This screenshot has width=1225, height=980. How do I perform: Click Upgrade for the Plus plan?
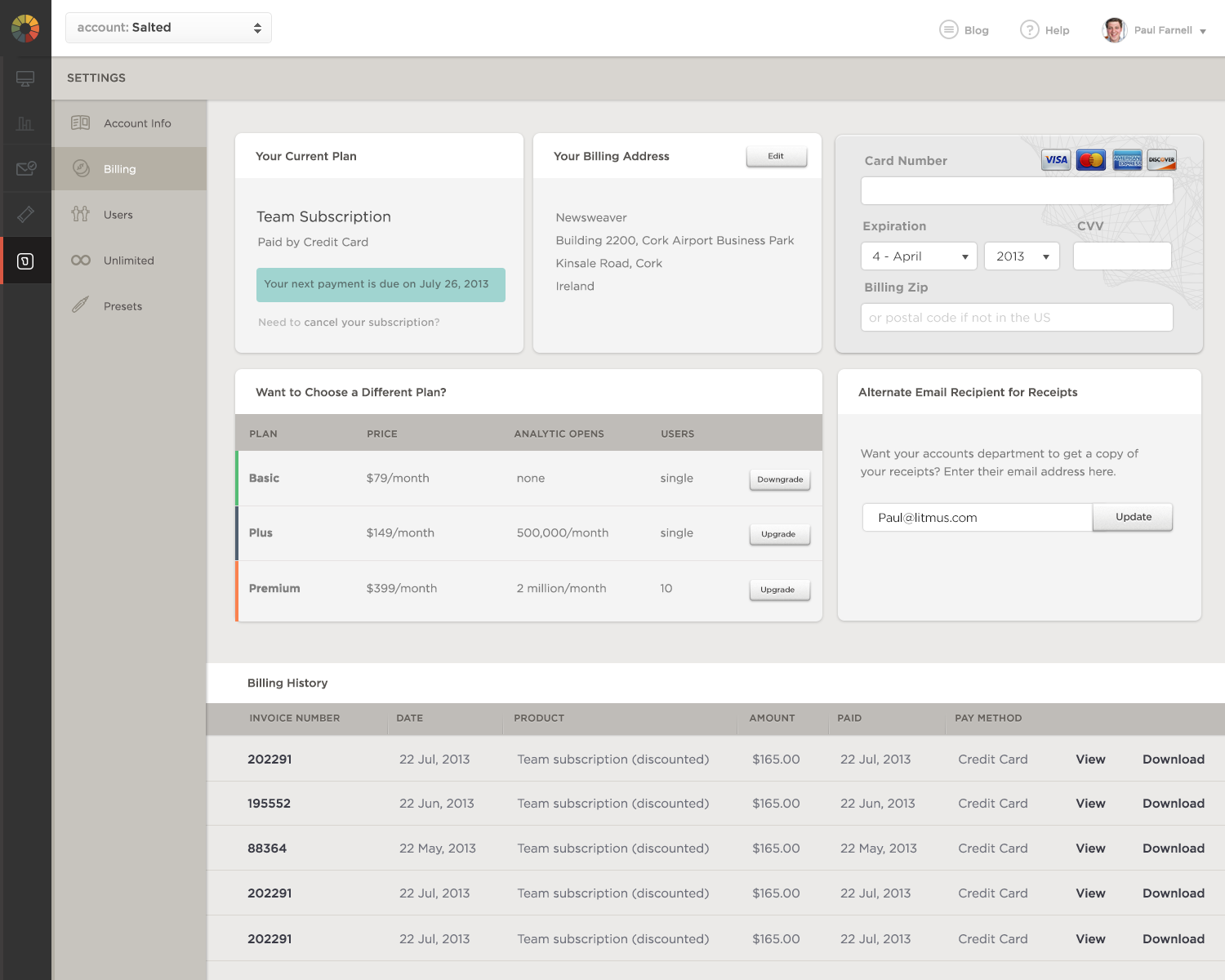780,534
